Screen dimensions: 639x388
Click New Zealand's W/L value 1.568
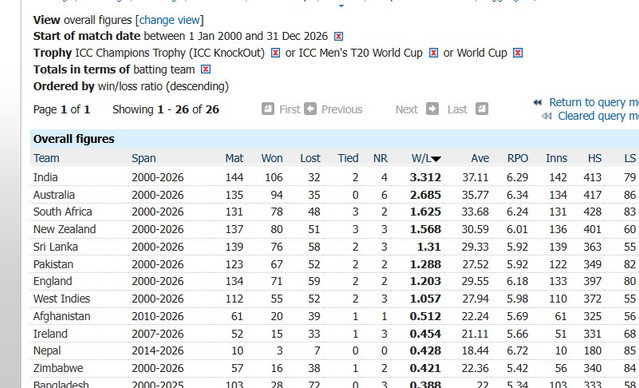[425, 229]
